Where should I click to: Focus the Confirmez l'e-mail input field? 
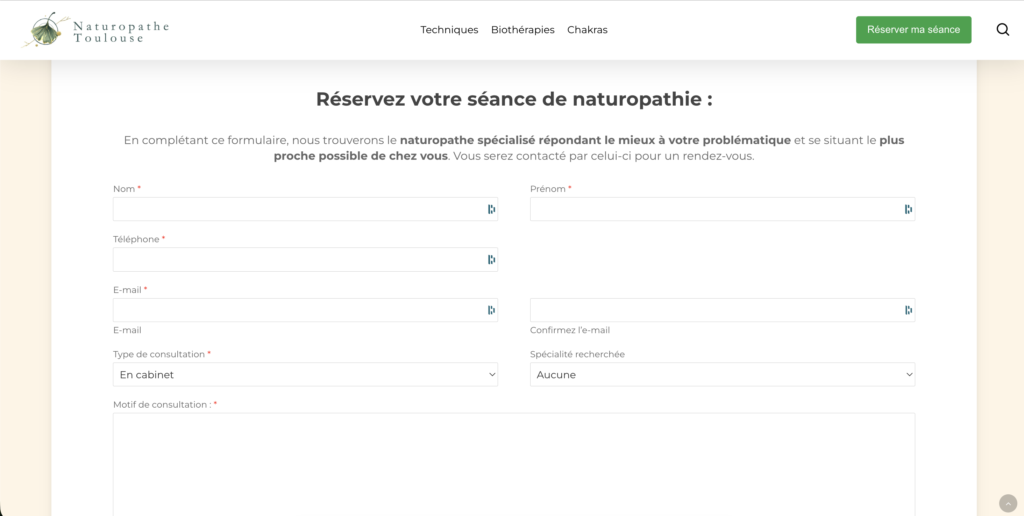[722, 310]
